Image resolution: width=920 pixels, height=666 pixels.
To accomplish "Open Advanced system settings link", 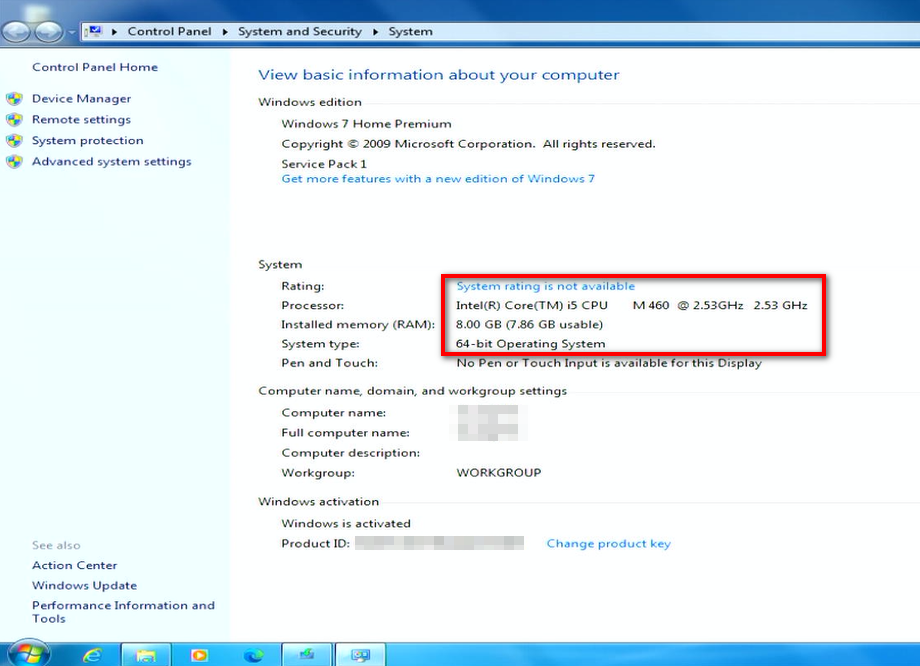I will 111,161.
